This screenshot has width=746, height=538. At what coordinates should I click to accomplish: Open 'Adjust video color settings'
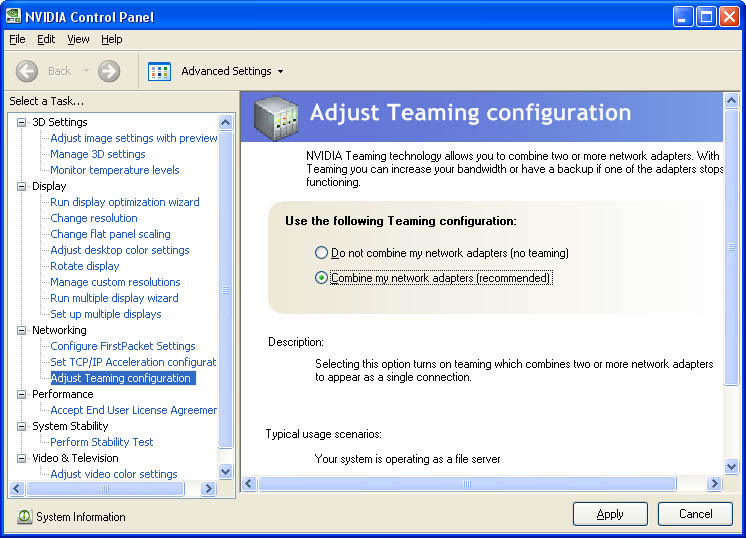[x=114, y=474]
